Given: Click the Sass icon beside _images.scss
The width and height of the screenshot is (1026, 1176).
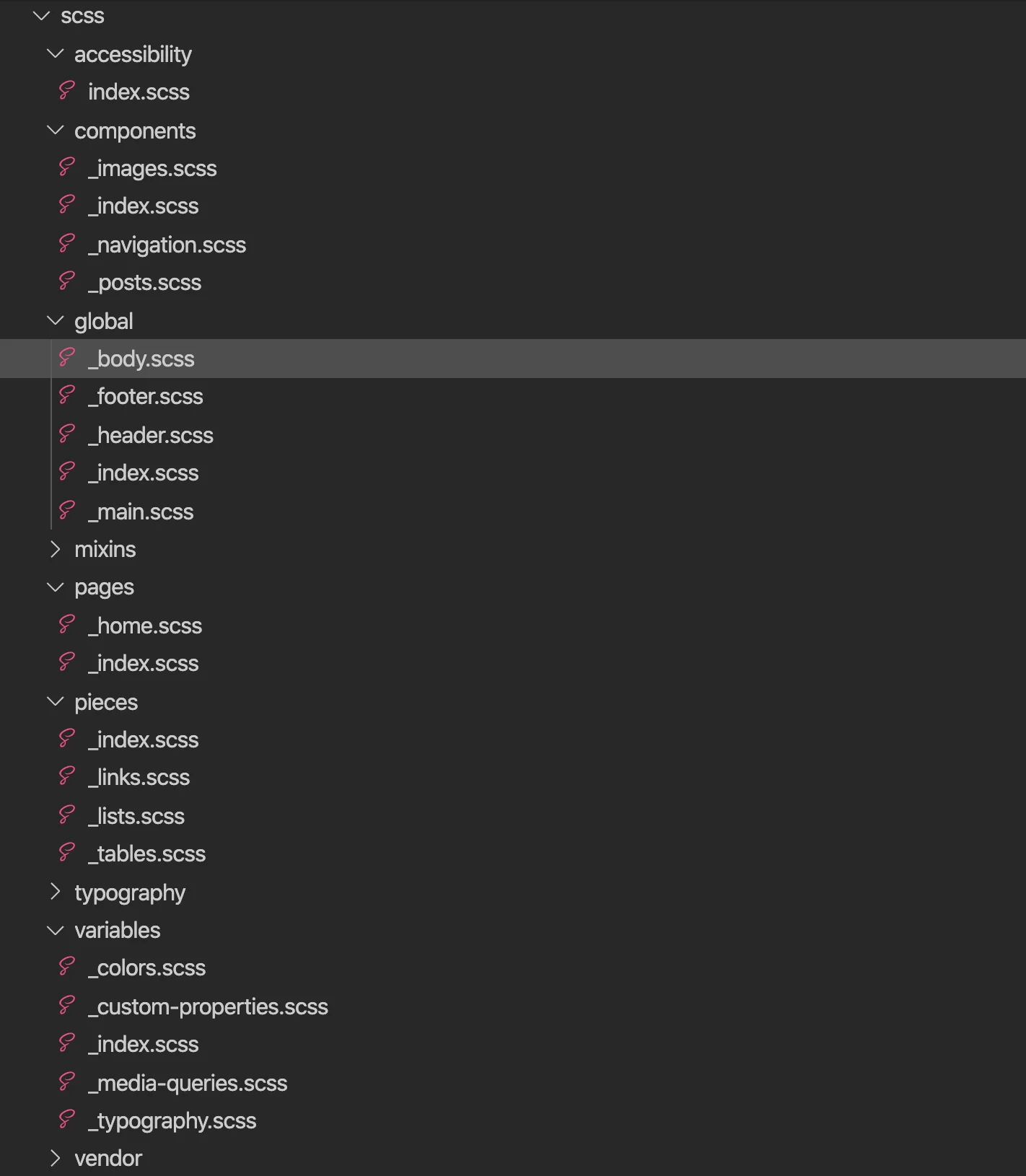Looking at the screenshot, I should point(67,167).
